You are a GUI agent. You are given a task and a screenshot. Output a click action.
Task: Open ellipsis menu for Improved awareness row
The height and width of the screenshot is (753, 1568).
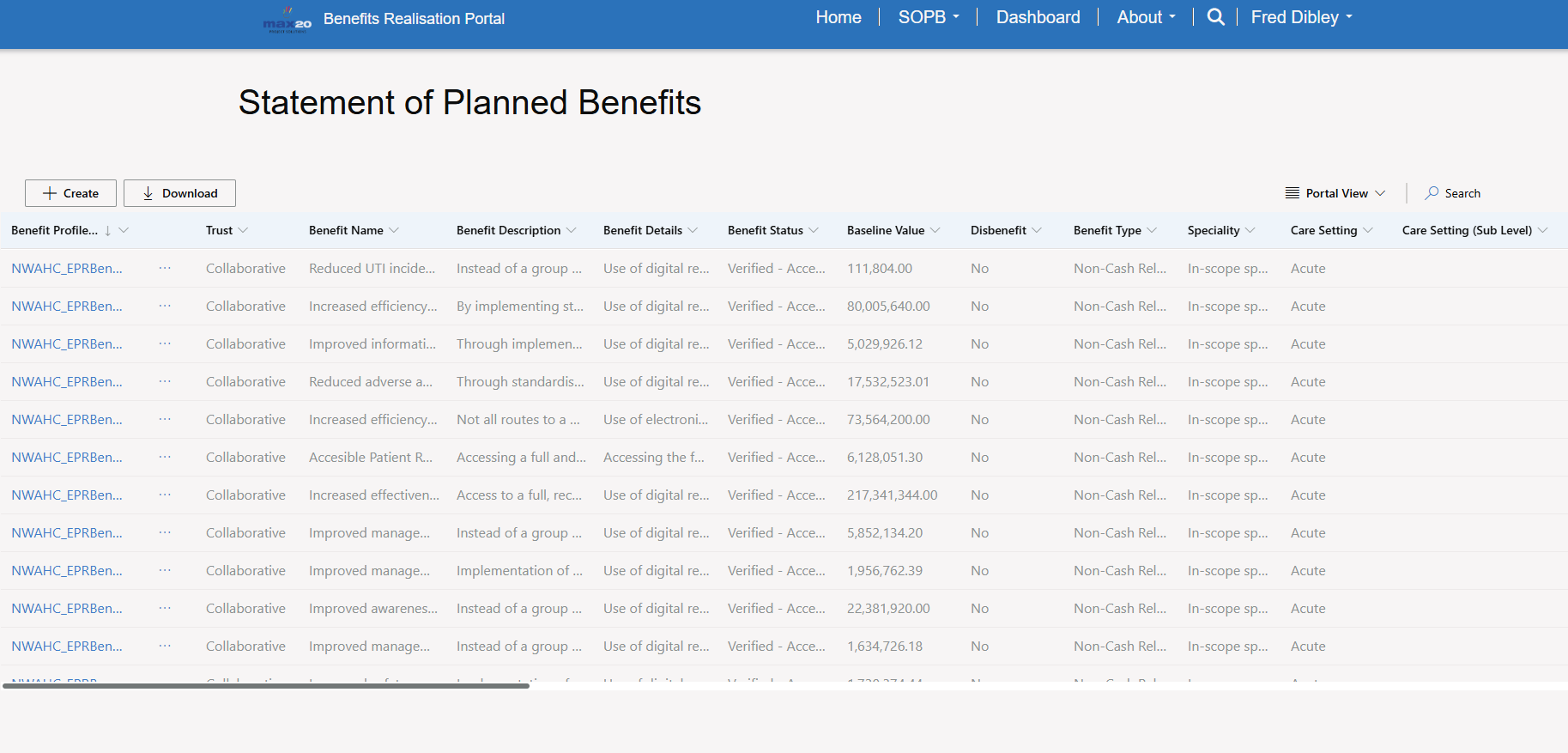point(165,609)
